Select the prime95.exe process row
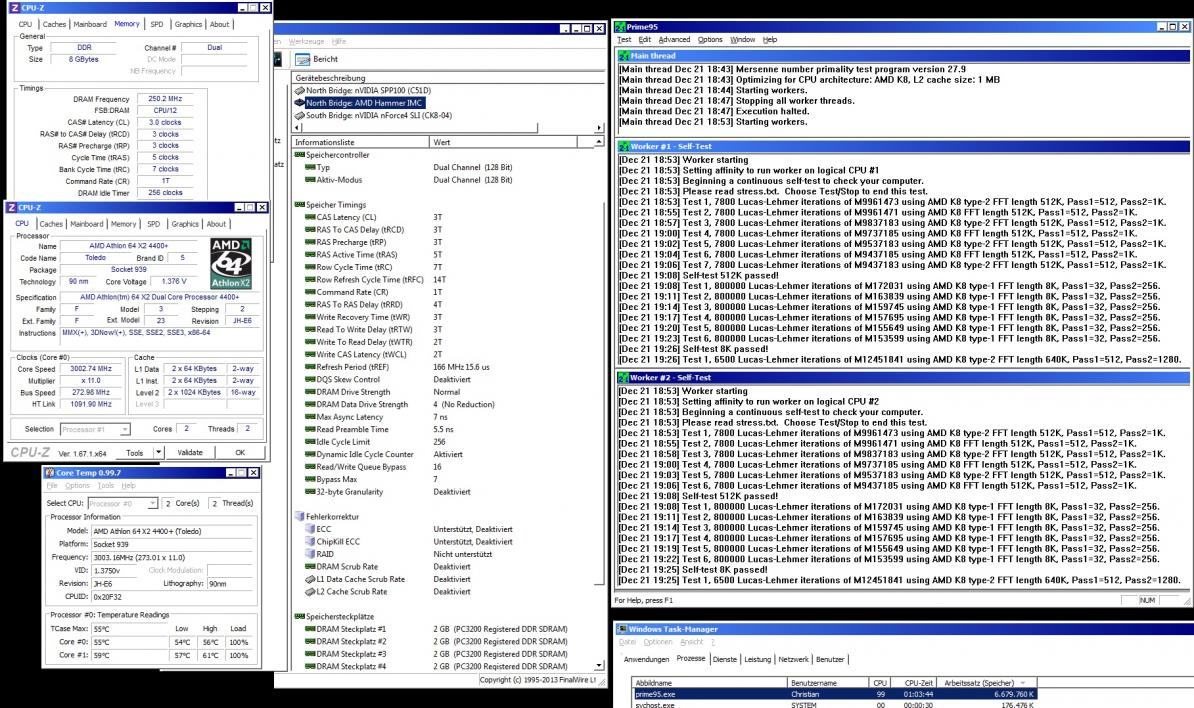The width and height of the screenshot is (1194, 708). [x=835, y=694]
